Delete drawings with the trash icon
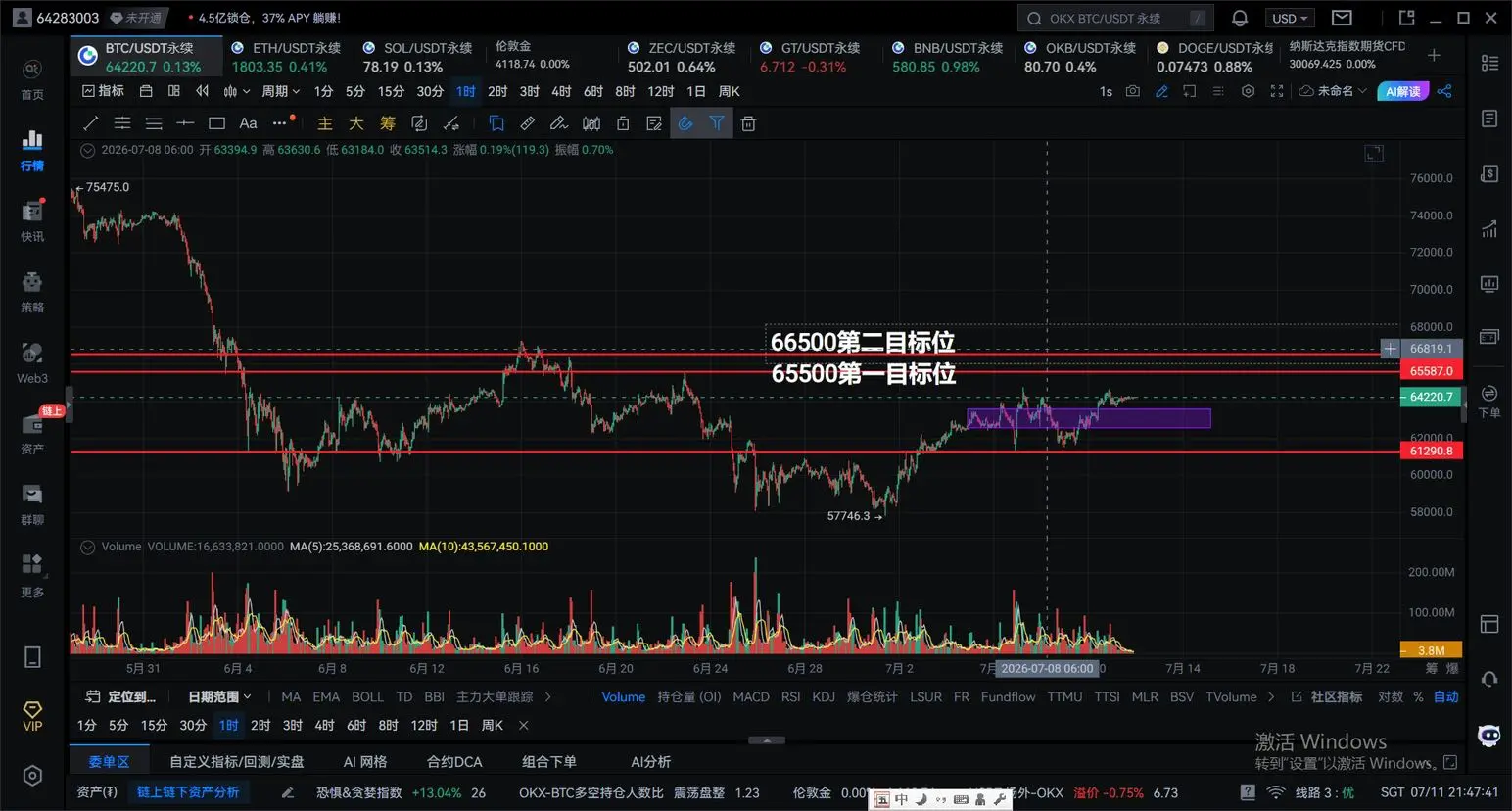The height and width of the screenshot is (811, 1512). [x=748, y=123]
